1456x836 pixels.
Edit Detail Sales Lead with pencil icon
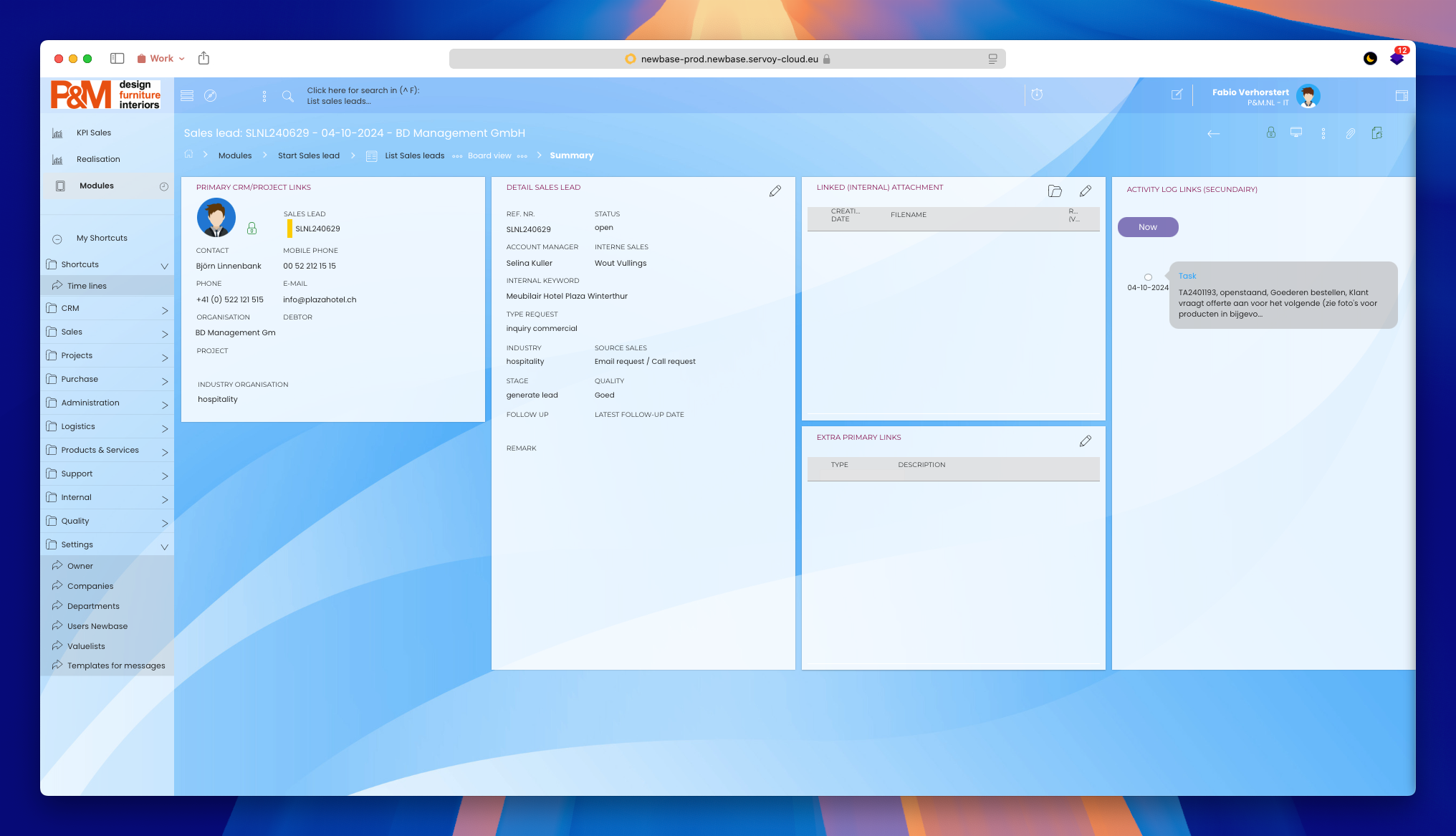click(775, 191)
